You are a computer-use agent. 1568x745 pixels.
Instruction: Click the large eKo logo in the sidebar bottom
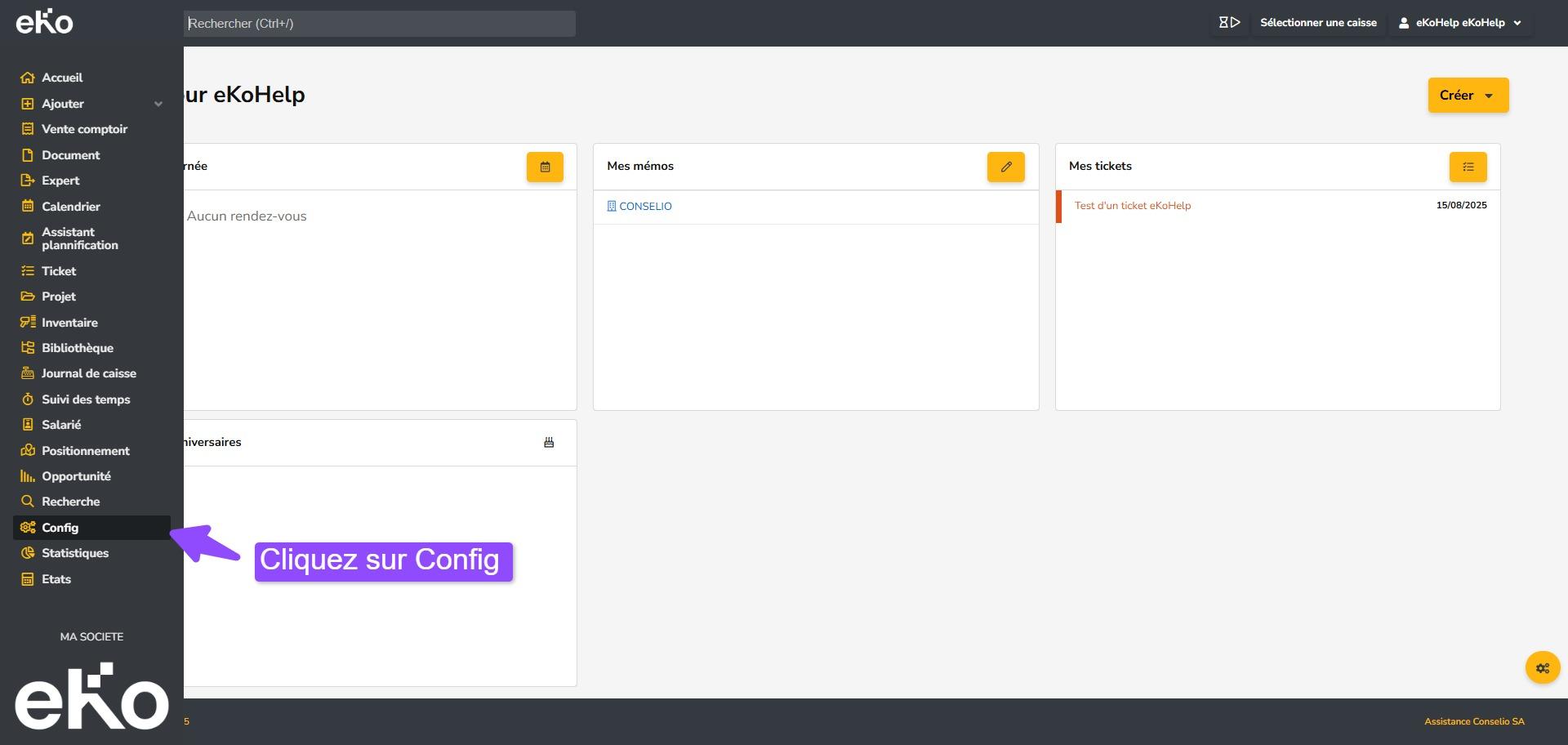pos(91,696)
